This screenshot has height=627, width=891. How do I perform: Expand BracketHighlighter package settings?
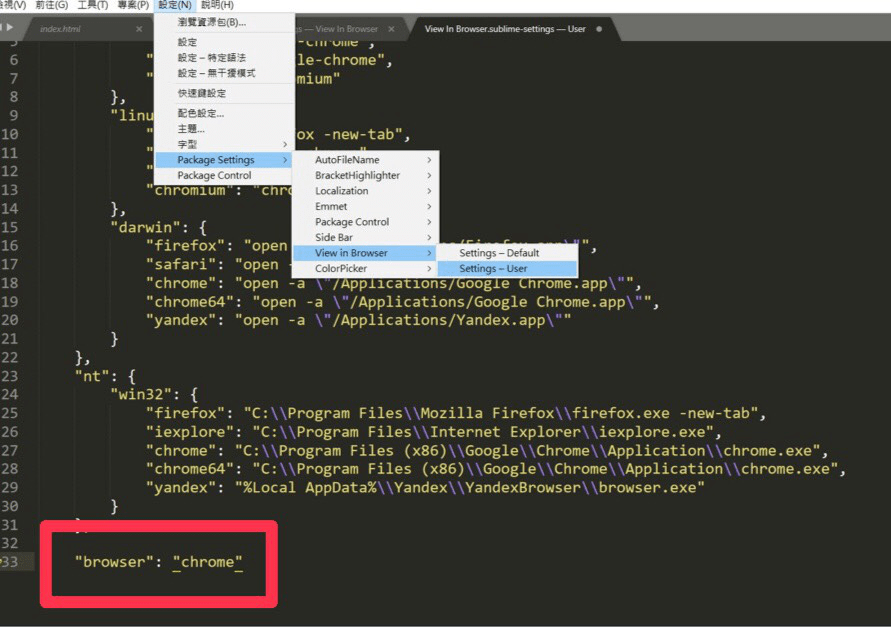tap(365, 175)
